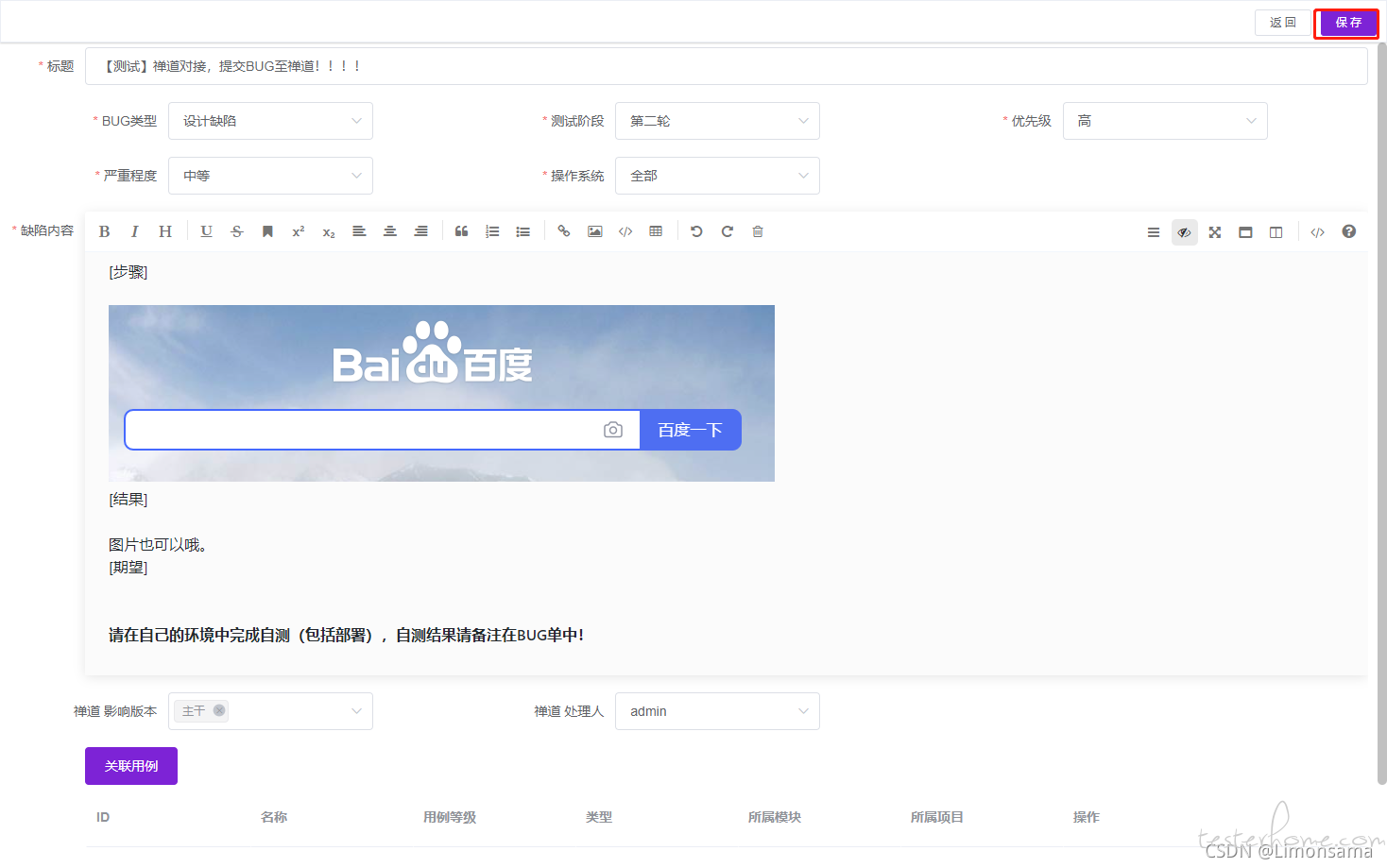Open the 测试阶段 dropdown

(717, 121)
